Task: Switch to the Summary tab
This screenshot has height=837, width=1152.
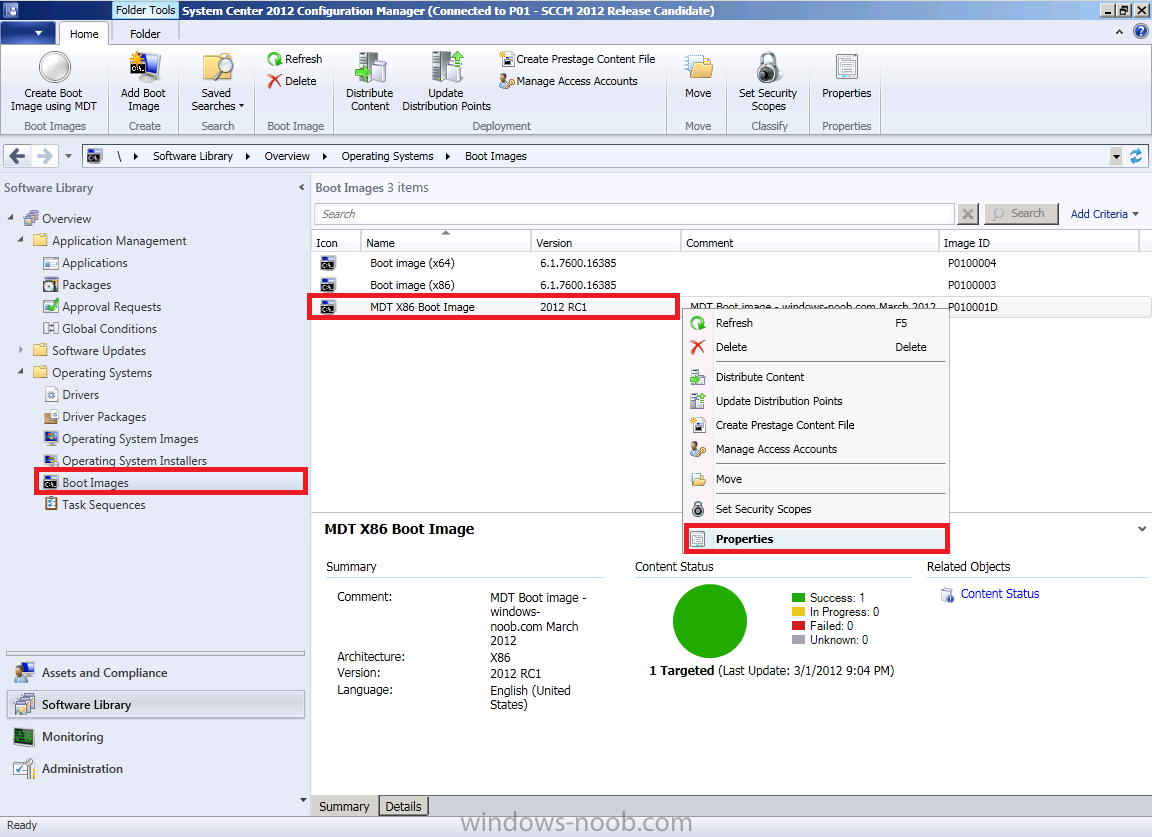Action: click(344, 806)
